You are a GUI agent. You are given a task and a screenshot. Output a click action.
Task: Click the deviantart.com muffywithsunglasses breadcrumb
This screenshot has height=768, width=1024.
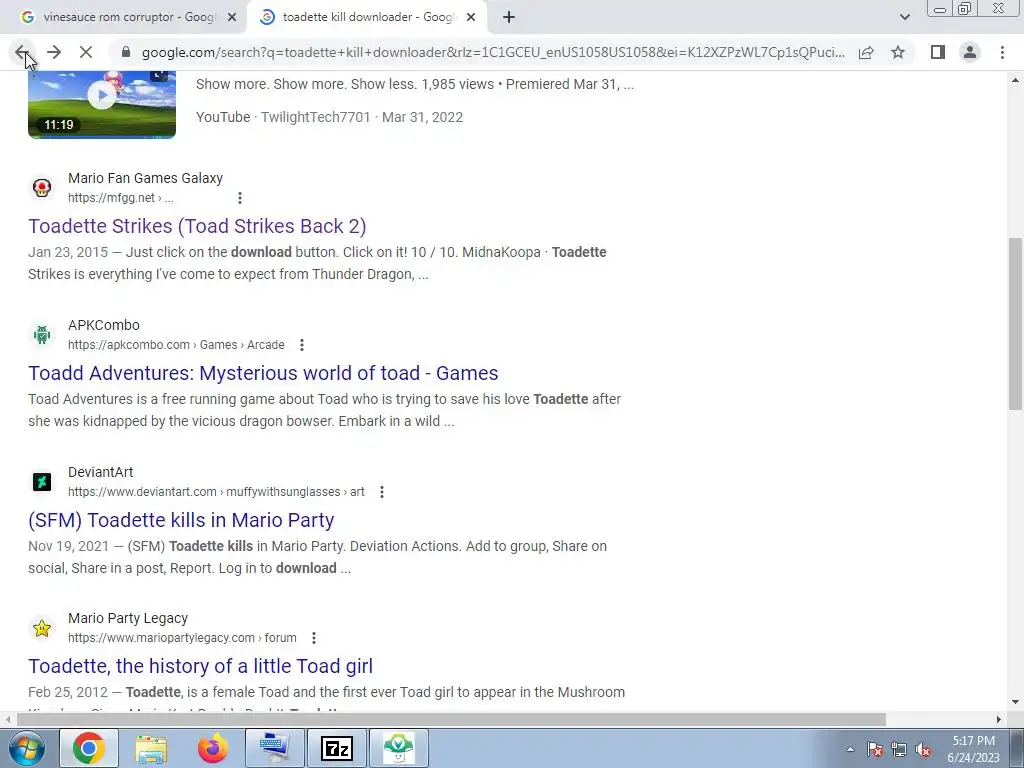(x=216, y=492)
